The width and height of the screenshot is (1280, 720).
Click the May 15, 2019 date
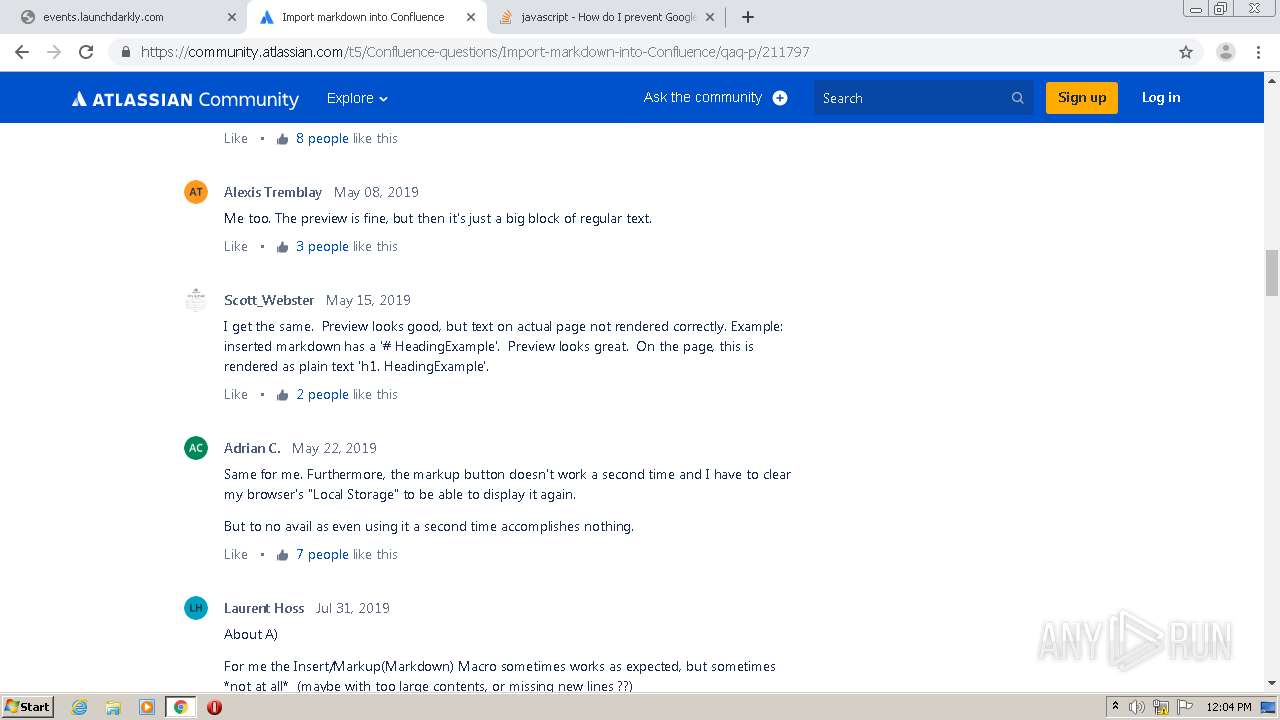click(368, 300)
